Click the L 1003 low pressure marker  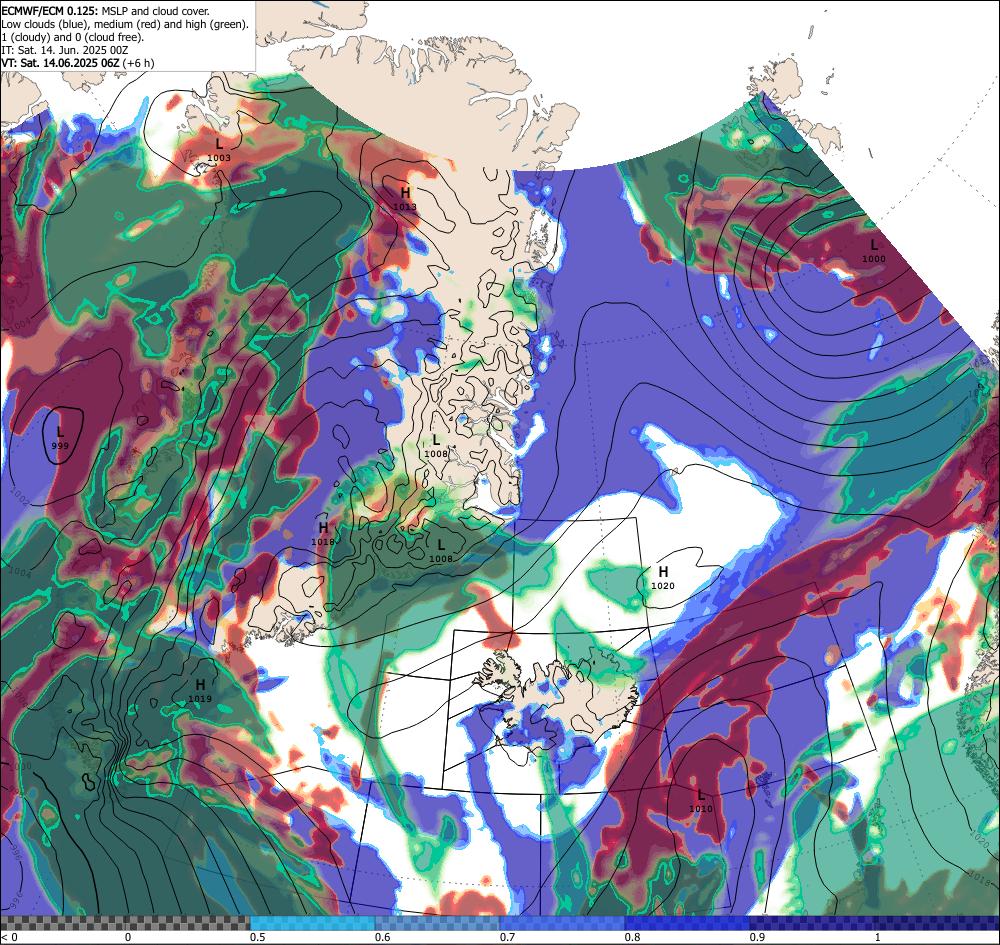(x=219, y=150)
